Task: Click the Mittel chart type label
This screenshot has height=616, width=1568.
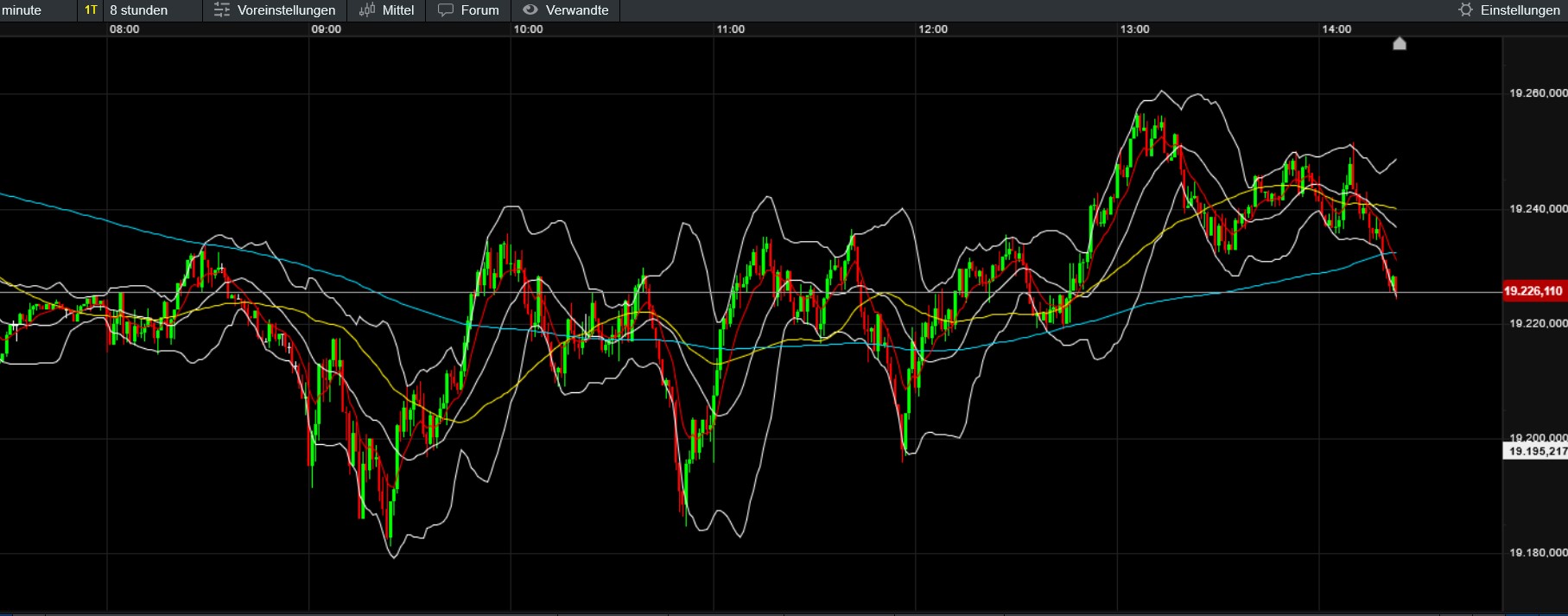Action: [398, 10]
